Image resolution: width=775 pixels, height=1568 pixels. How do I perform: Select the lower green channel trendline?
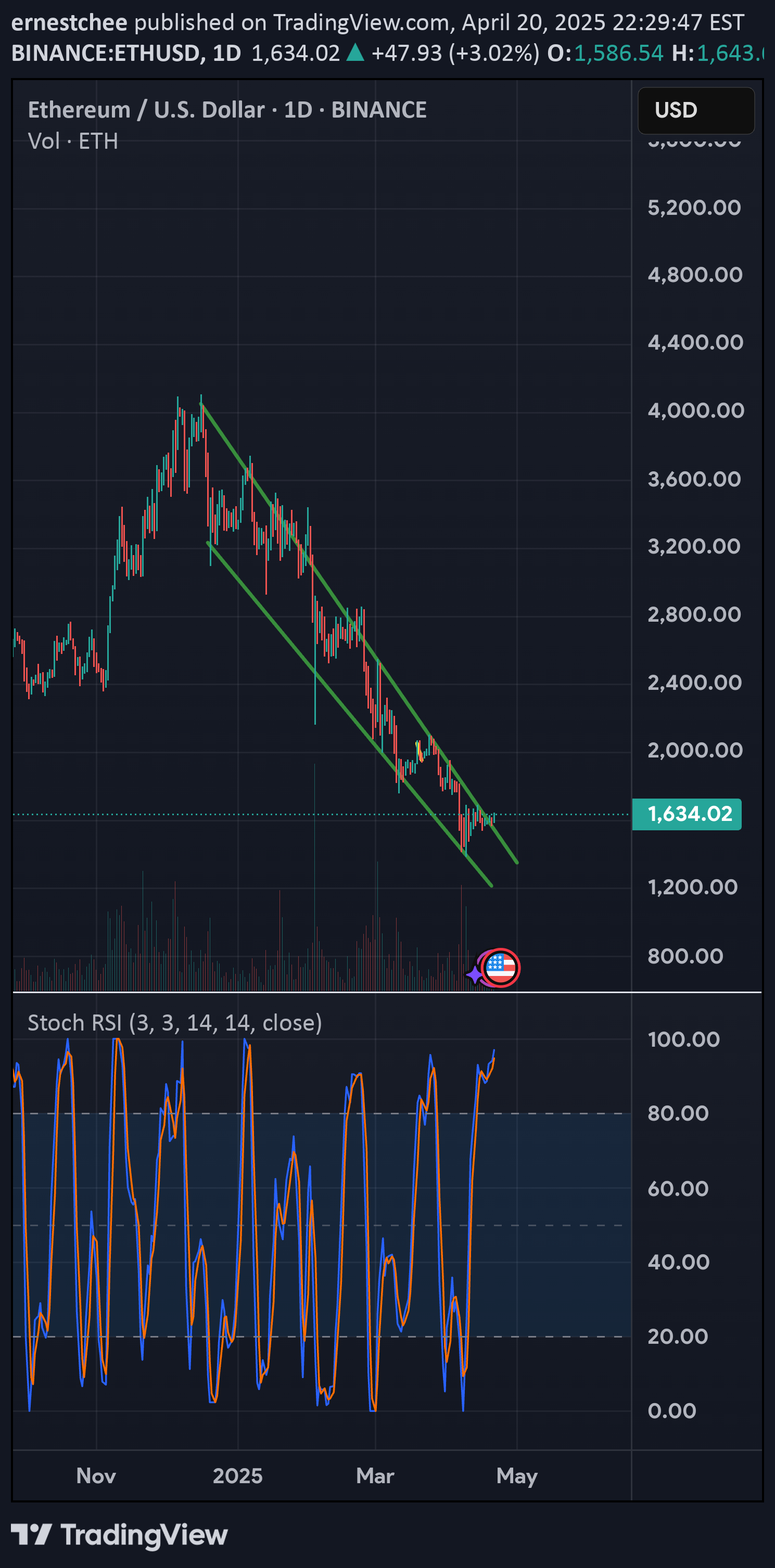pos(349,714)
